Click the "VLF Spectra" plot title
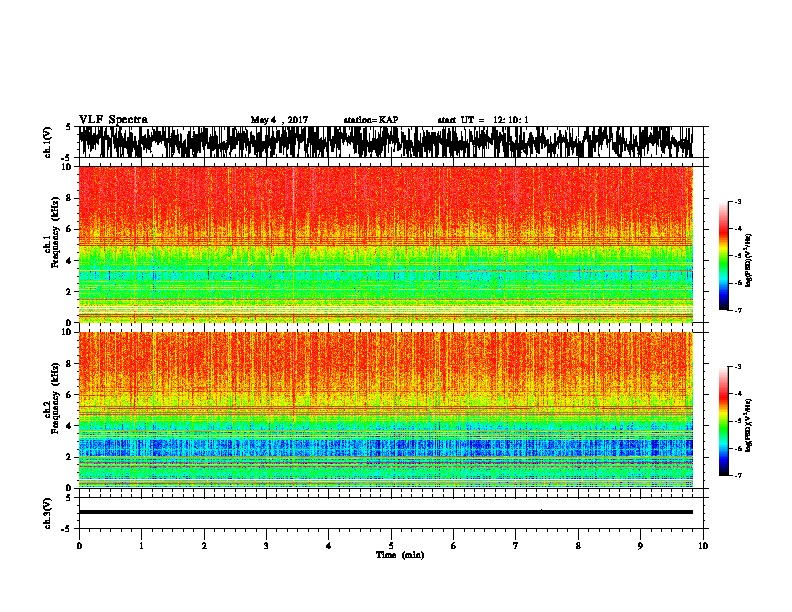The height and width of the screenshot is (612, 792). [113, 120]
